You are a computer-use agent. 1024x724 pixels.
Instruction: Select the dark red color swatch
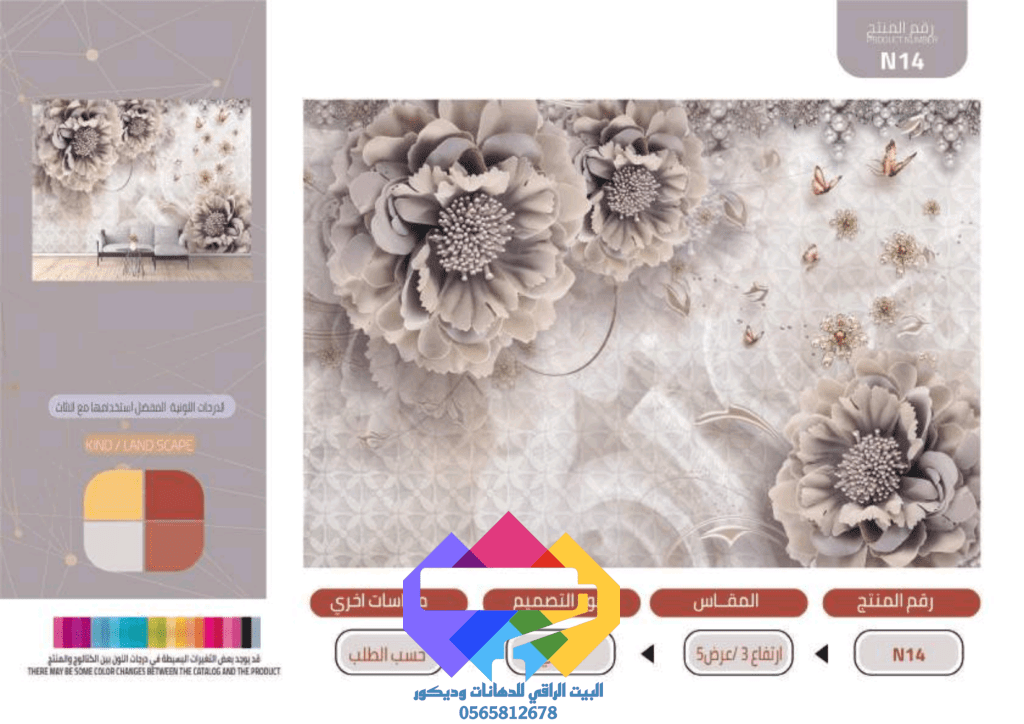point(174,495)
